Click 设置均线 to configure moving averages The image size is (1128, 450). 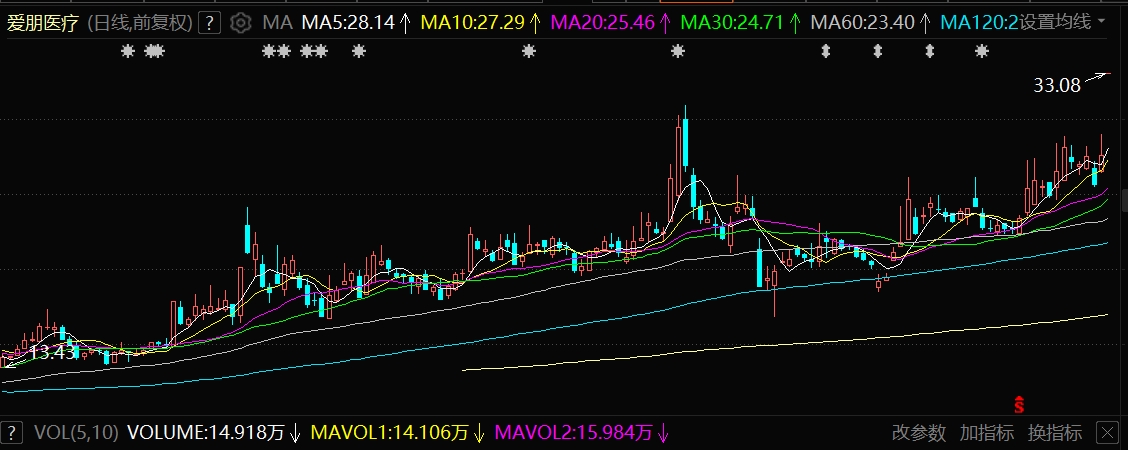click(x=1055, y=22)
